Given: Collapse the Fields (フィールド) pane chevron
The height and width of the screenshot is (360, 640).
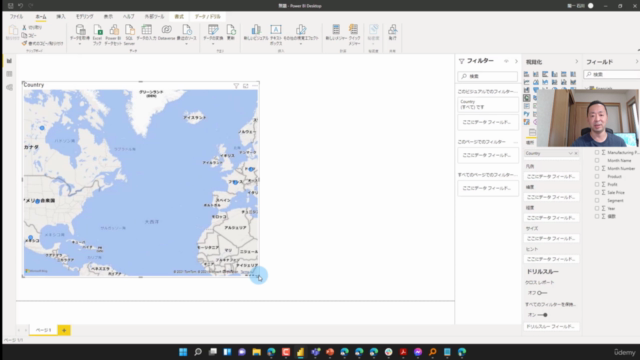Looking at the screenshot, I should click(637, 62).
